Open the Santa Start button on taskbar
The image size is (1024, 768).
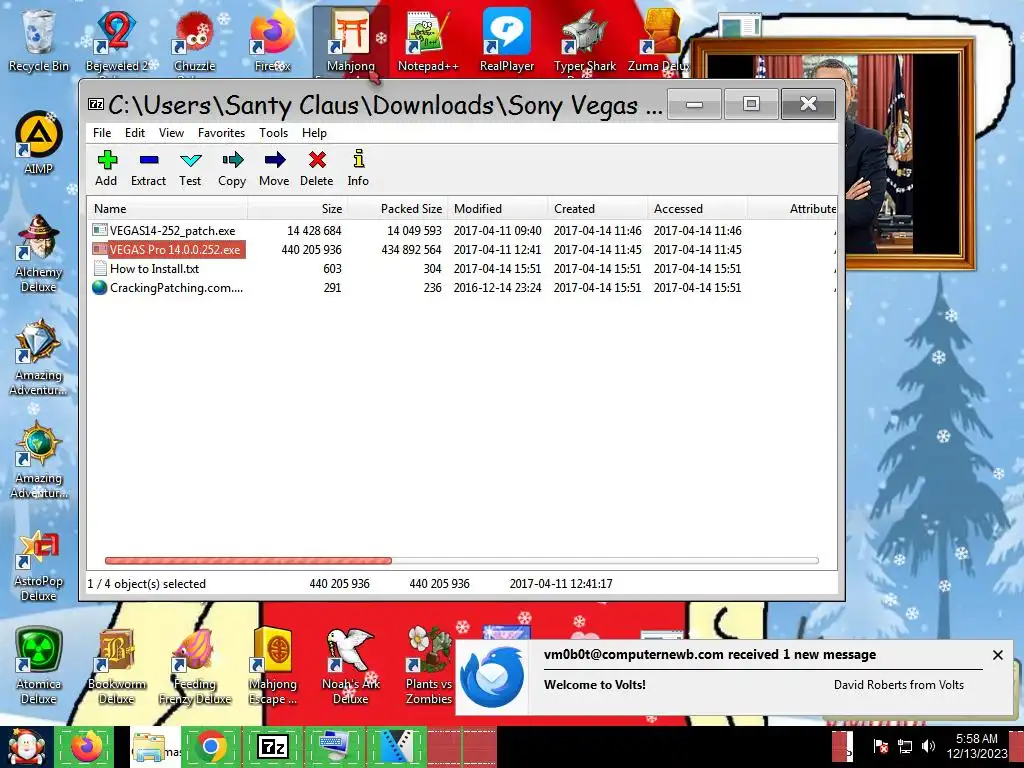26,747
